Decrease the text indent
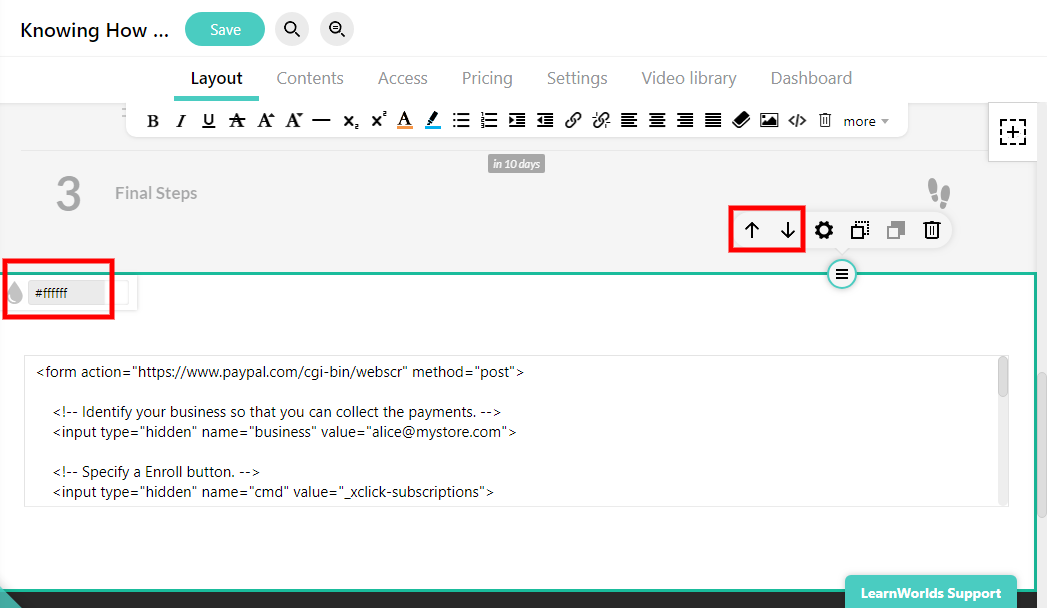 545,120
